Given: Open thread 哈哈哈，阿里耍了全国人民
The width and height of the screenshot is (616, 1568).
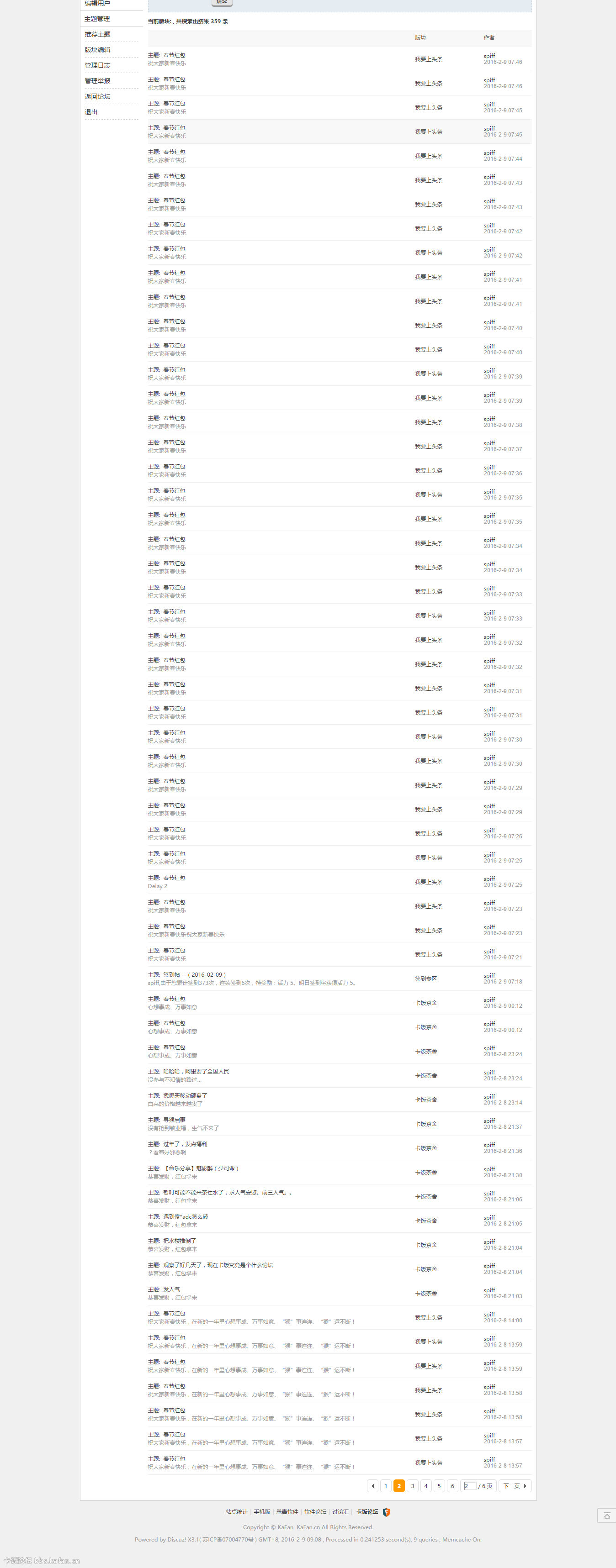Looking at the screenshot, I should 196,1071.
